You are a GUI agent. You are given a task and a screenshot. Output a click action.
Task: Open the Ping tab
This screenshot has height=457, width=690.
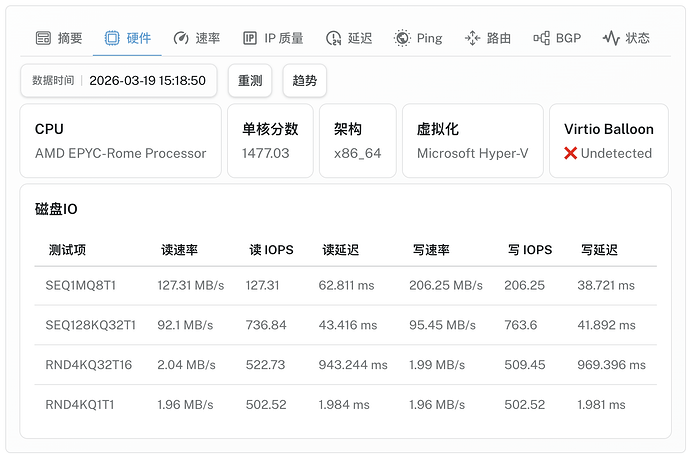418,38
